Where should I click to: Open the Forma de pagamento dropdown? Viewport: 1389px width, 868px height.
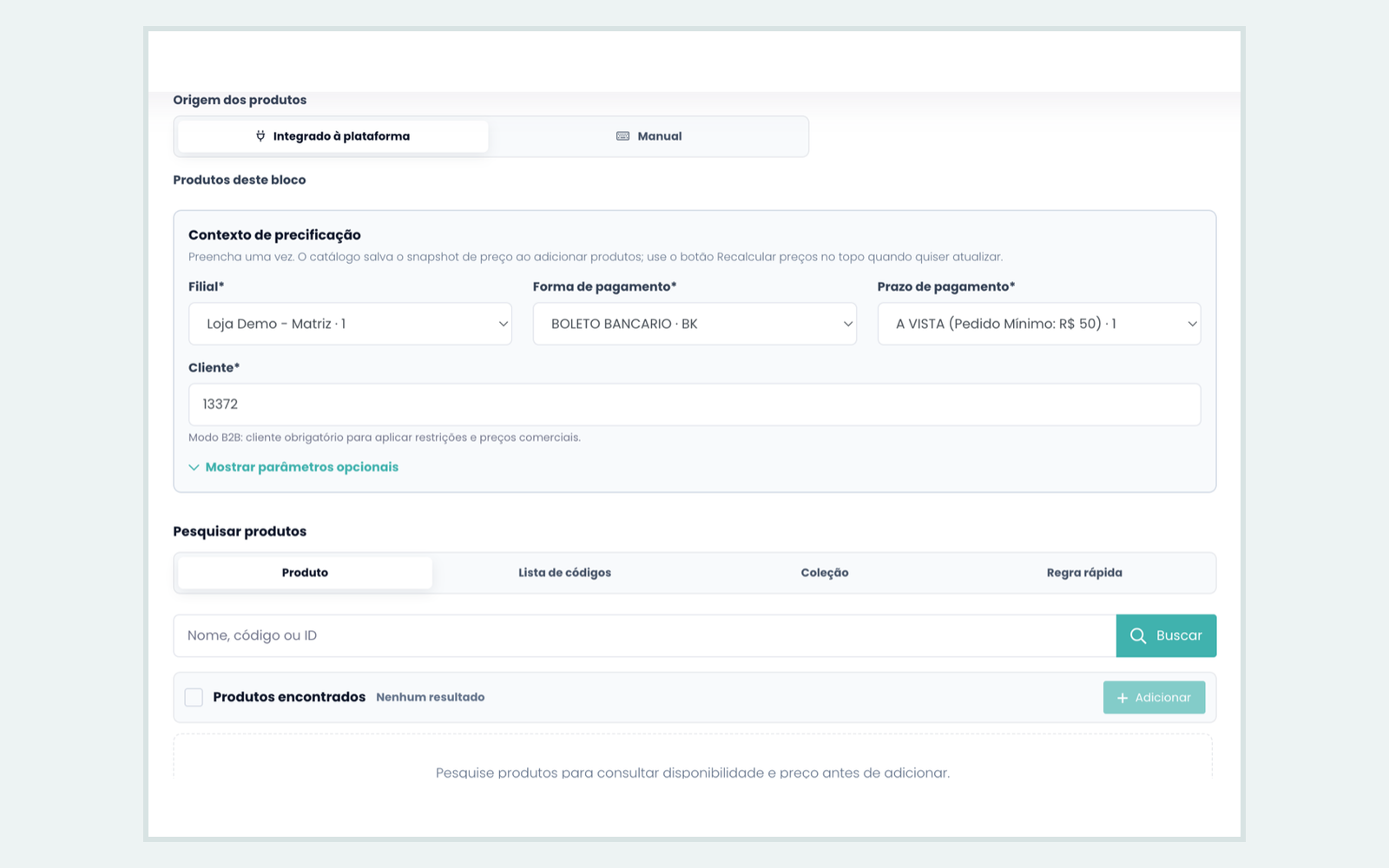[694, 324]
